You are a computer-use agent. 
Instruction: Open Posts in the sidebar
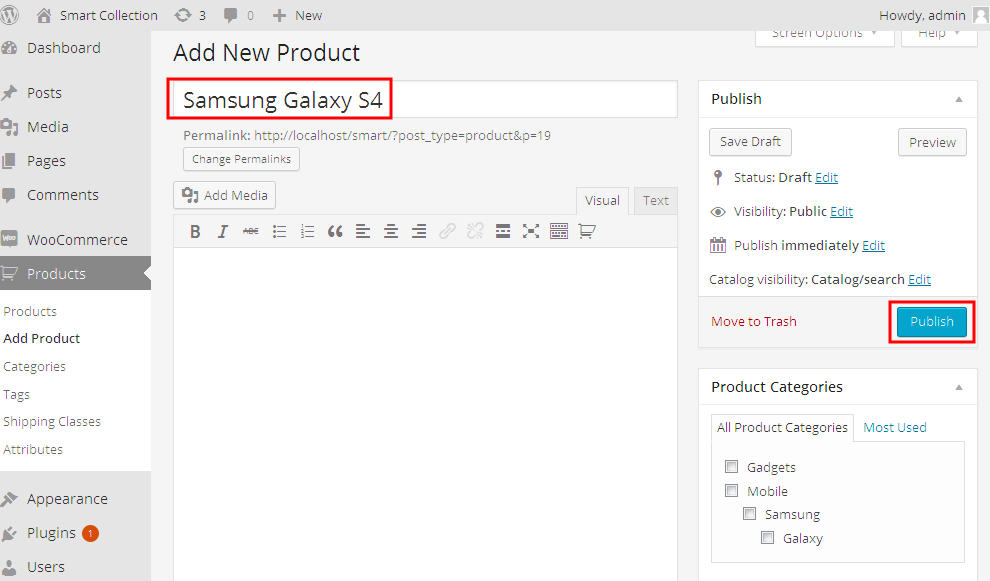pos(44,93)
